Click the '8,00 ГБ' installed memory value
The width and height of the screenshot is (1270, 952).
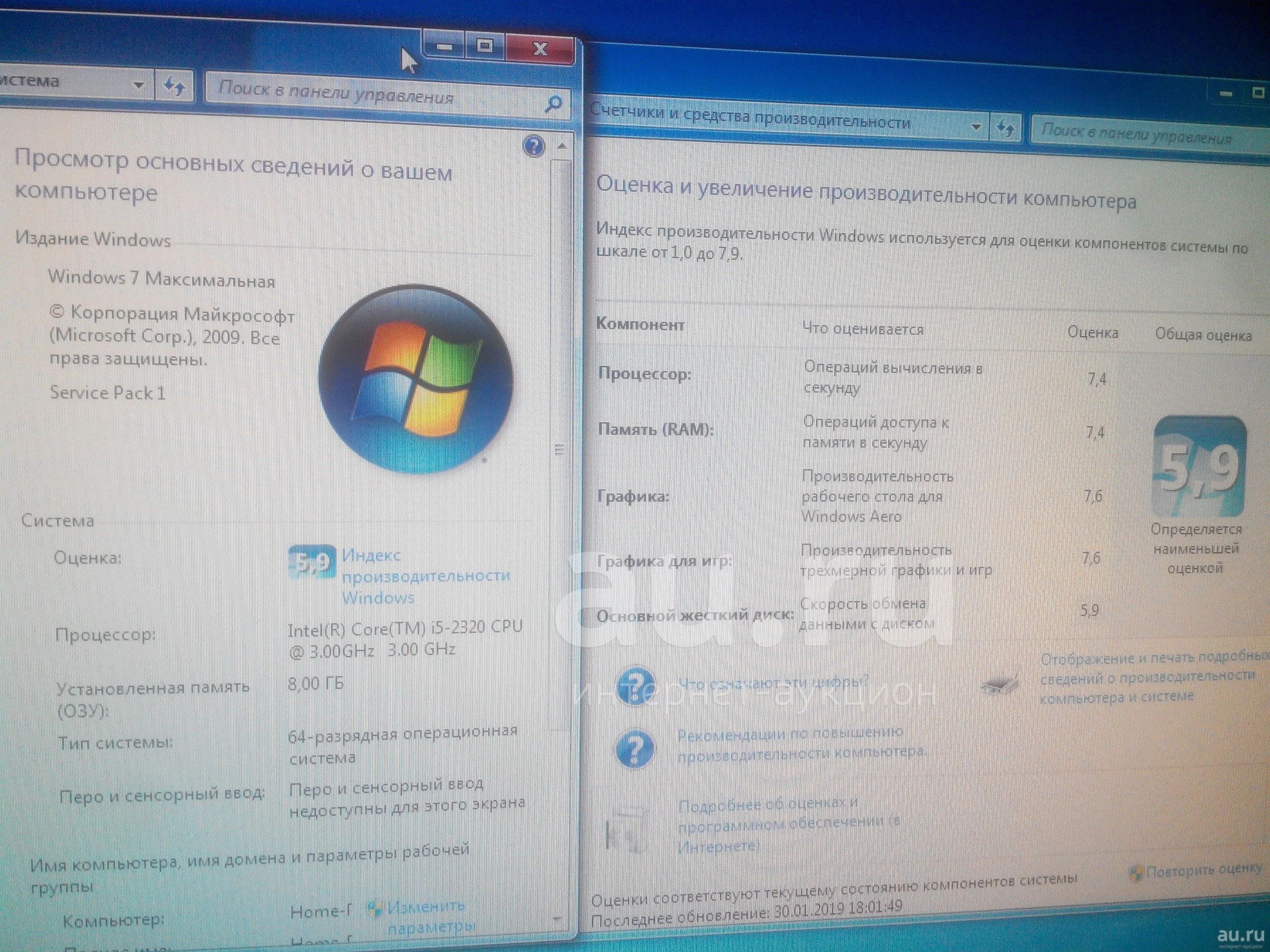click(x=316, y=683)
